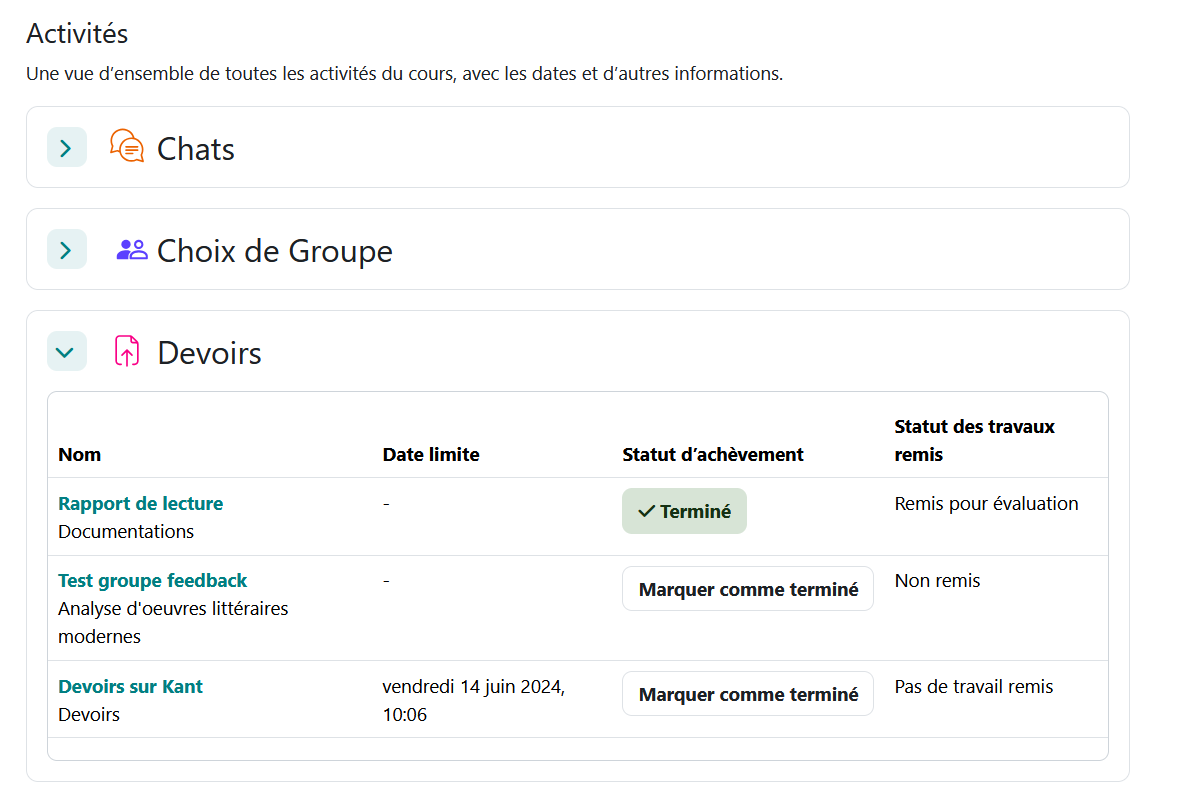1188x792 pixels.
Task: Click the Choix de Groupe heading text
Action: pyautogui.click(x=274, y=251)
